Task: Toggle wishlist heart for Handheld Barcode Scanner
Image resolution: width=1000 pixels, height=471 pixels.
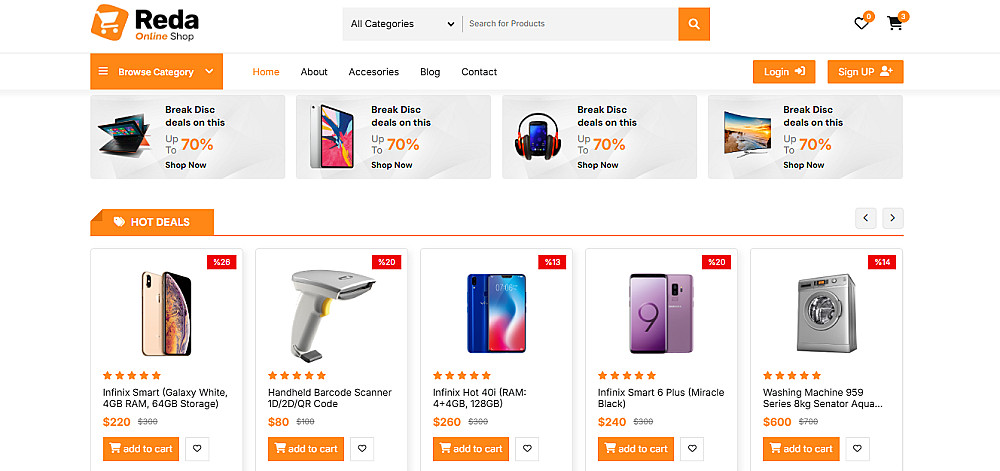Action: 362,449
